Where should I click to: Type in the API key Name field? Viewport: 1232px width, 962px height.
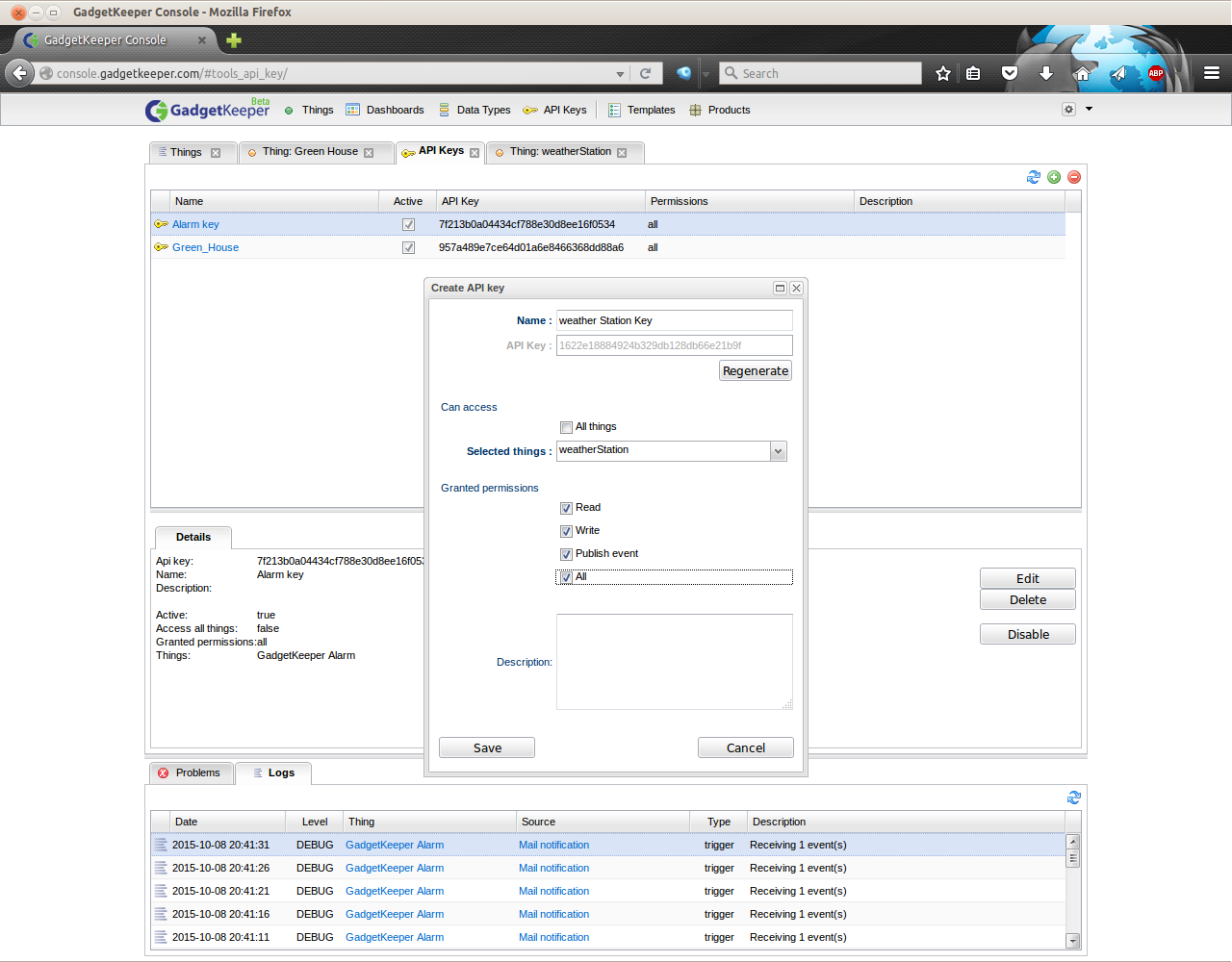coord(674,319)
